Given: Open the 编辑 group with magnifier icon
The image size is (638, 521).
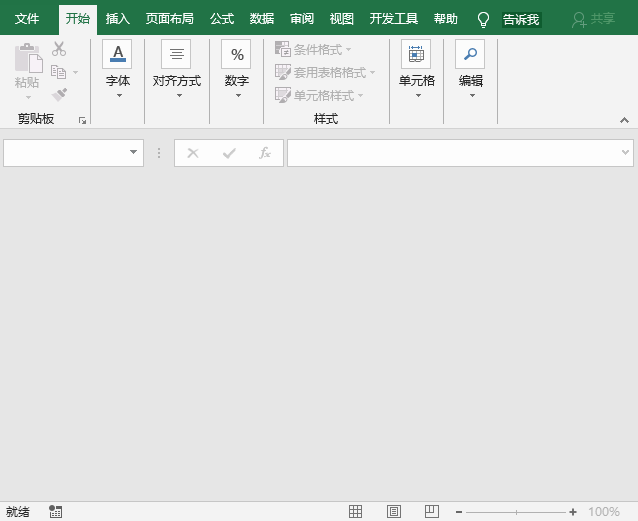Looking at the screenshot, I should 470,69.
